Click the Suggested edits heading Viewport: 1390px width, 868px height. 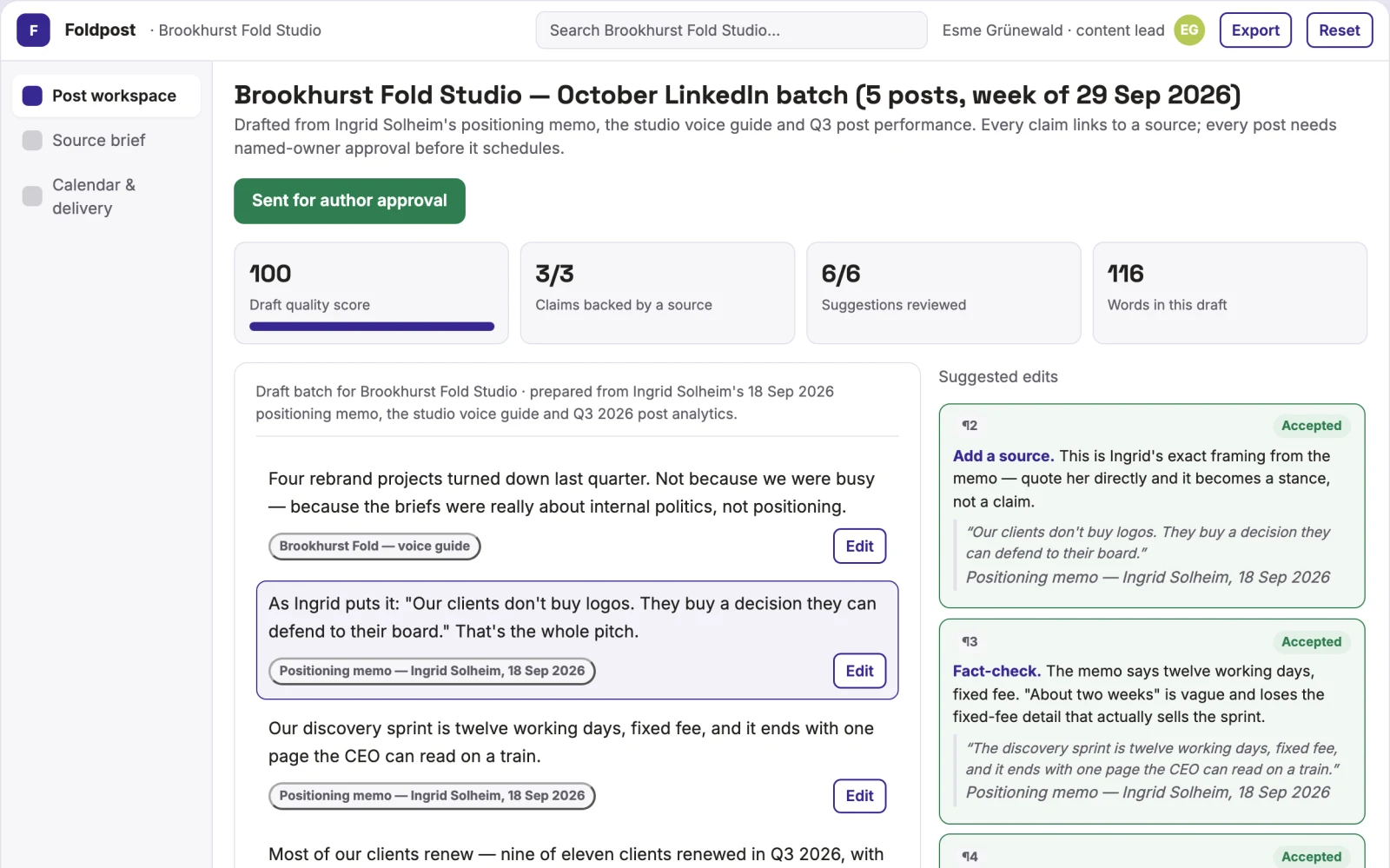(998, 377)
